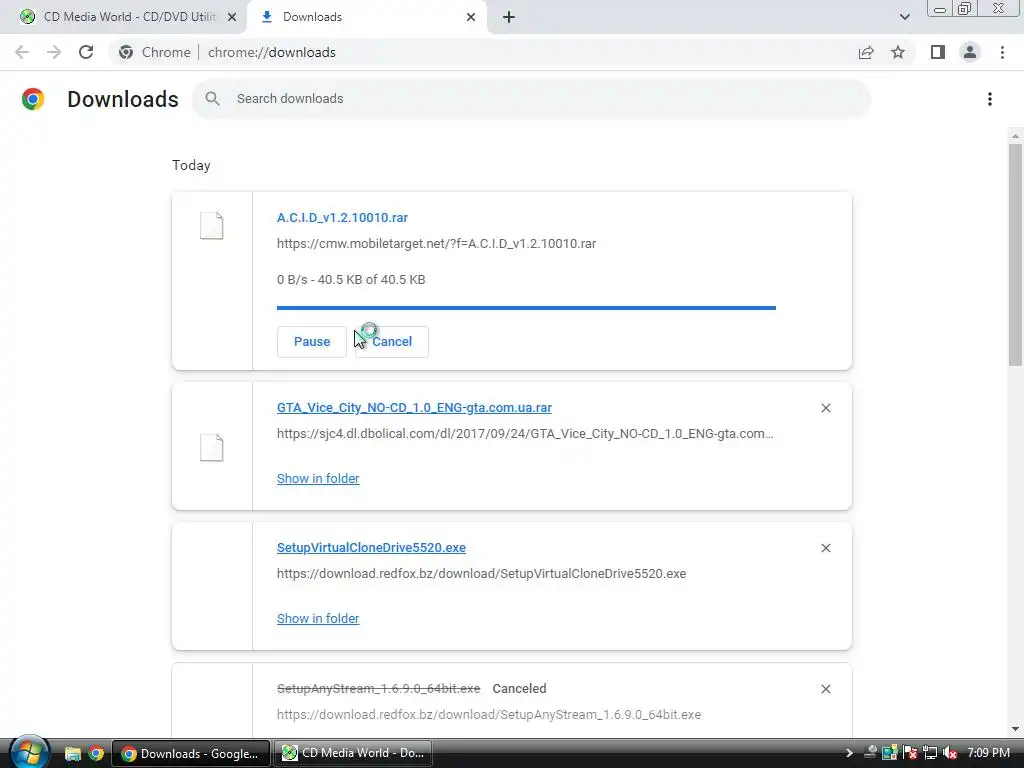Click the scrollbar down arrow
Viewport: 1024px width, 768px height.
1015,729
